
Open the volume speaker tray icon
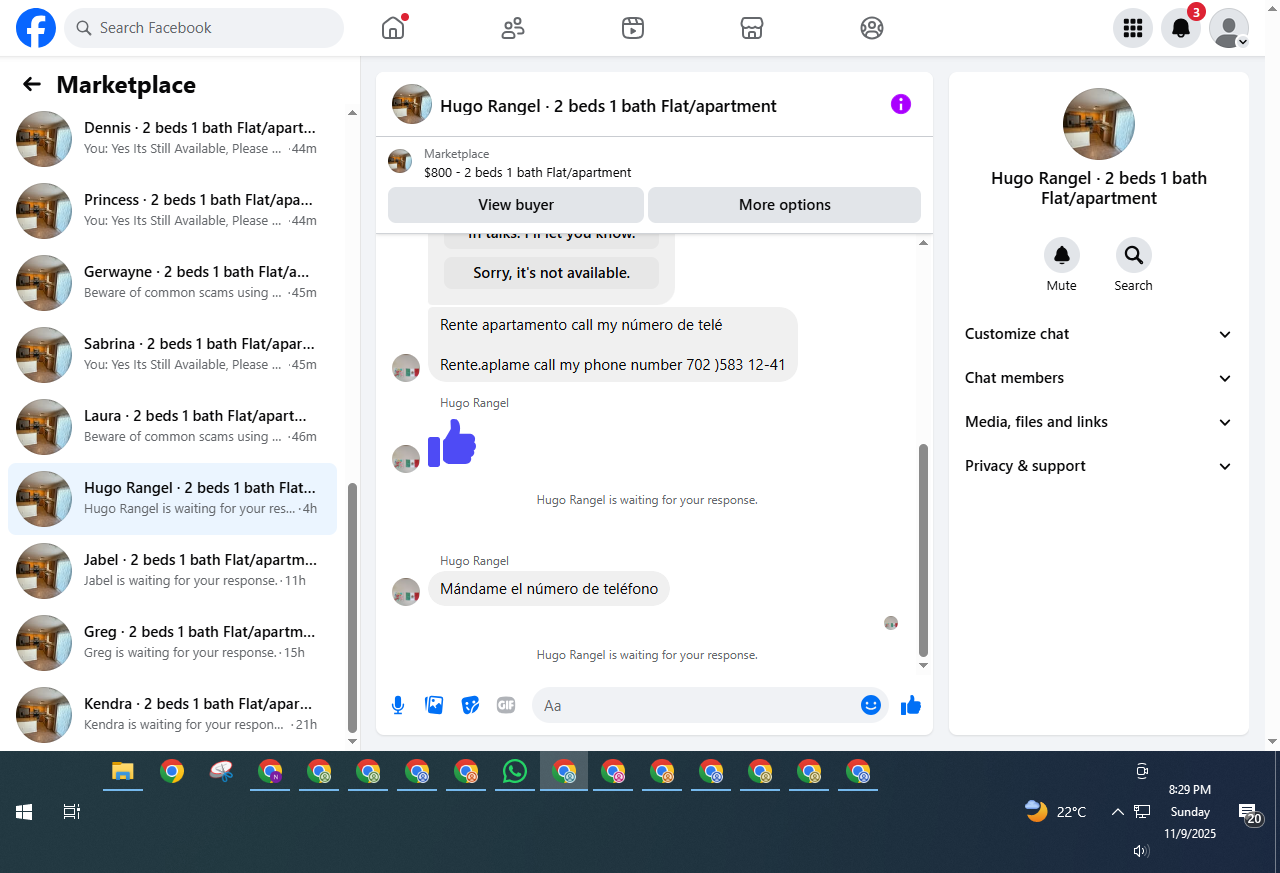(1141, 851)
